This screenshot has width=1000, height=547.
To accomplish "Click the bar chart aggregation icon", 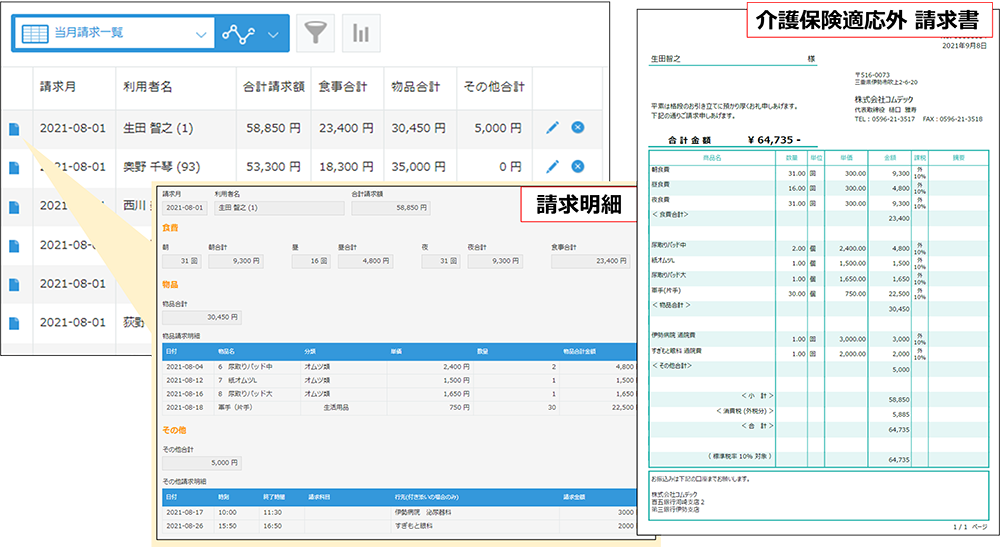I will tap(361, 33).
